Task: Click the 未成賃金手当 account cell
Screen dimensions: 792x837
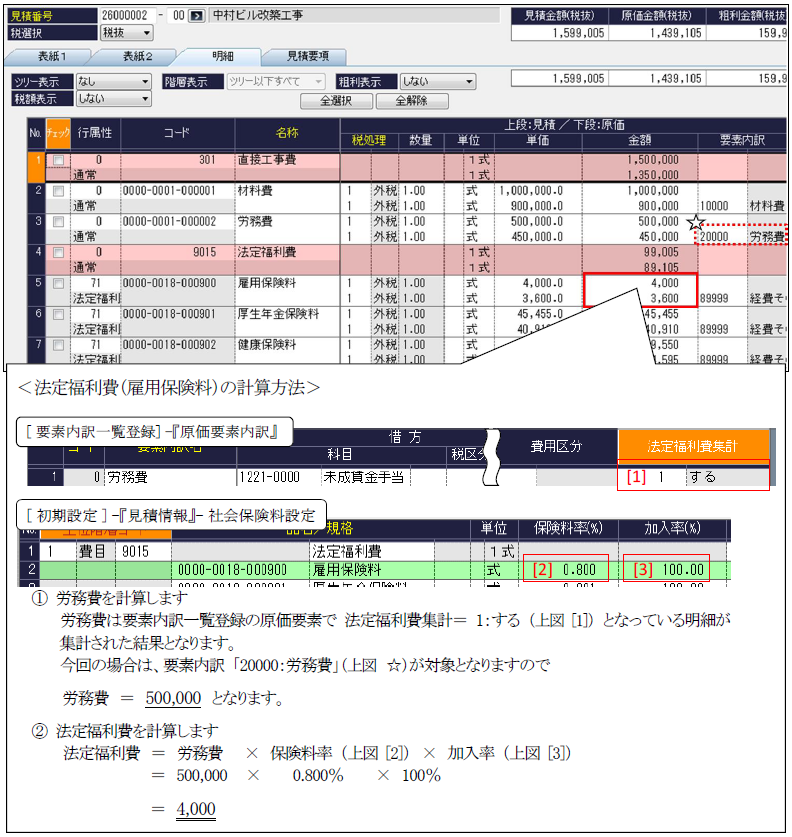Action: [364, 478]
